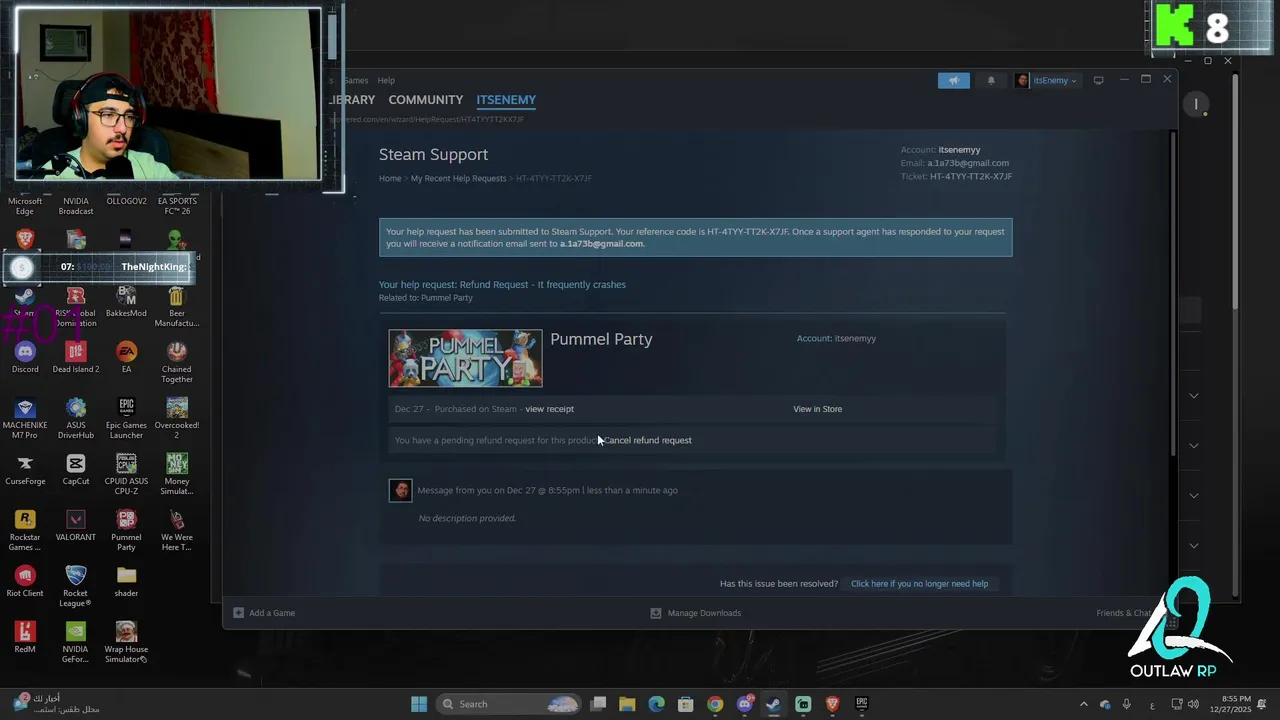1280x720 pixels.
Task: Open BakkesMod desktop shortcut
Action: pyautogui.click(x=126, y=301)
